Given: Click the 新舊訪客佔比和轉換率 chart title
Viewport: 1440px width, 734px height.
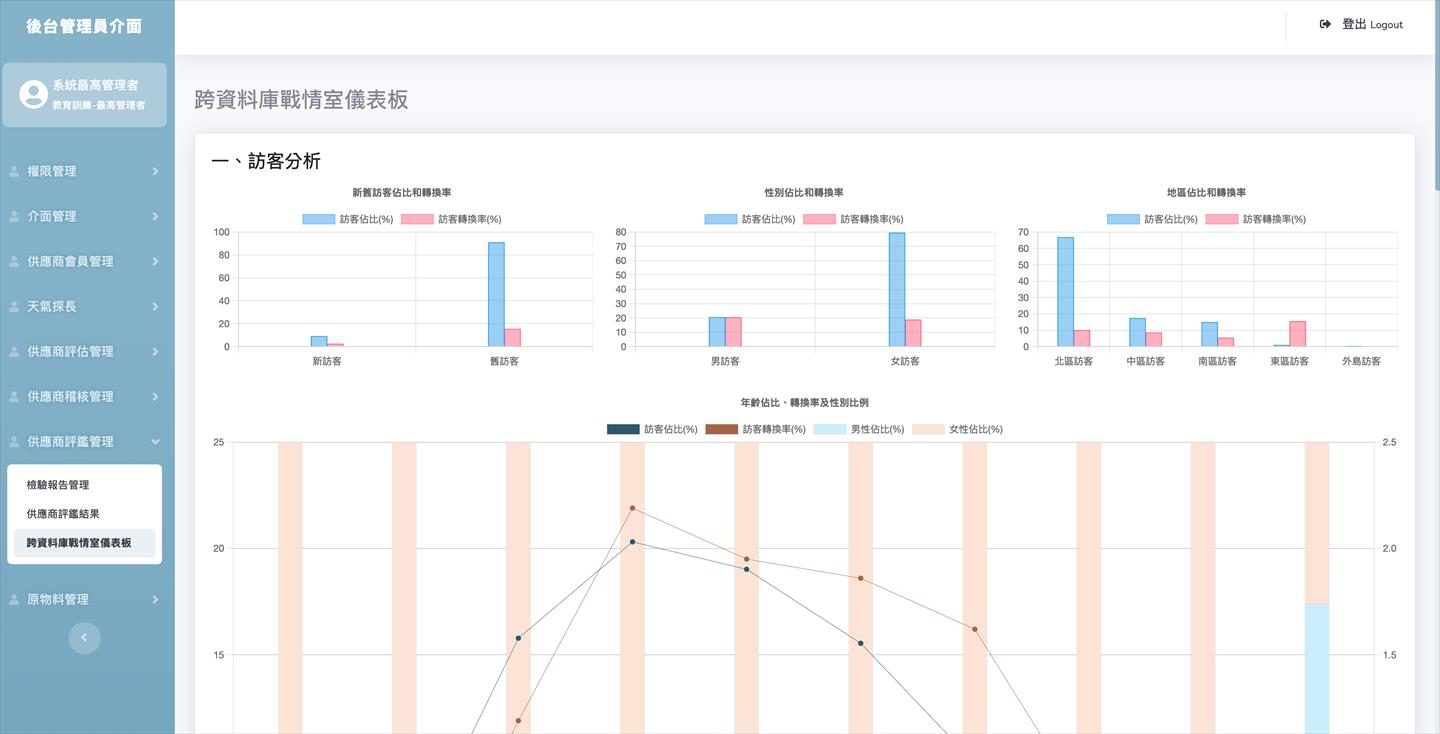Looking at the screenshot, I should click(401, 192).
